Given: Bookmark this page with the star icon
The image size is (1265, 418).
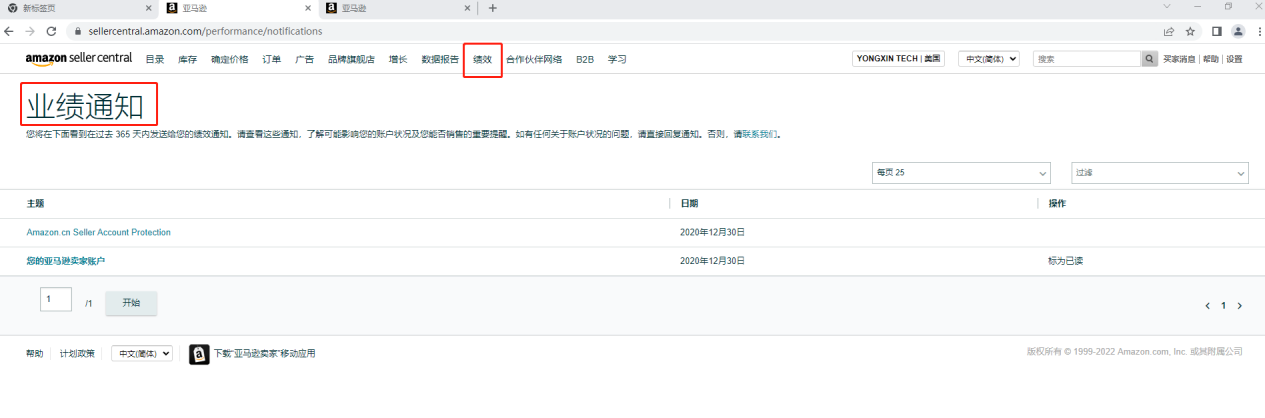Looking at the screenshot, I should (x=1190, y=31).
